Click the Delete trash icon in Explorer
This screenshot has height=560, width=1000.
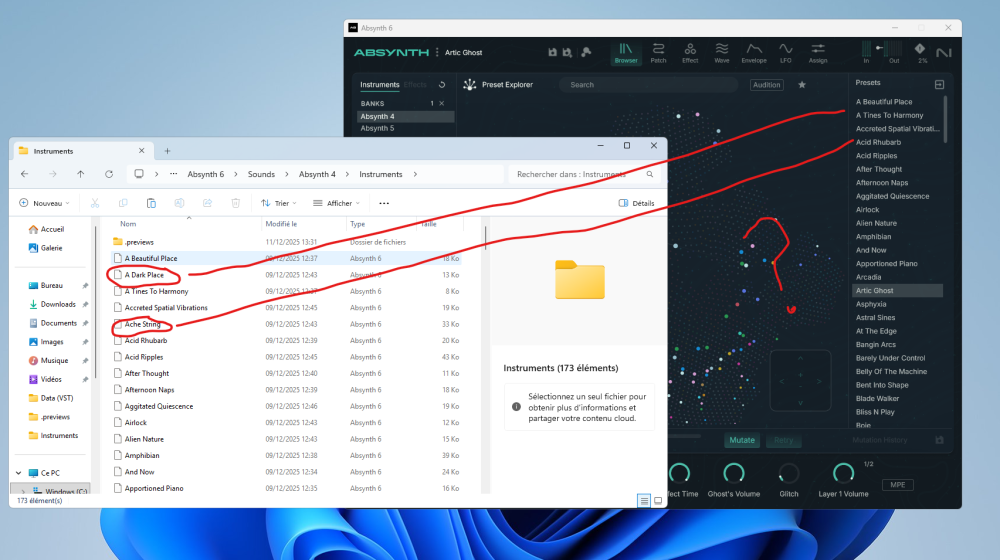click(x=235, y=203)
